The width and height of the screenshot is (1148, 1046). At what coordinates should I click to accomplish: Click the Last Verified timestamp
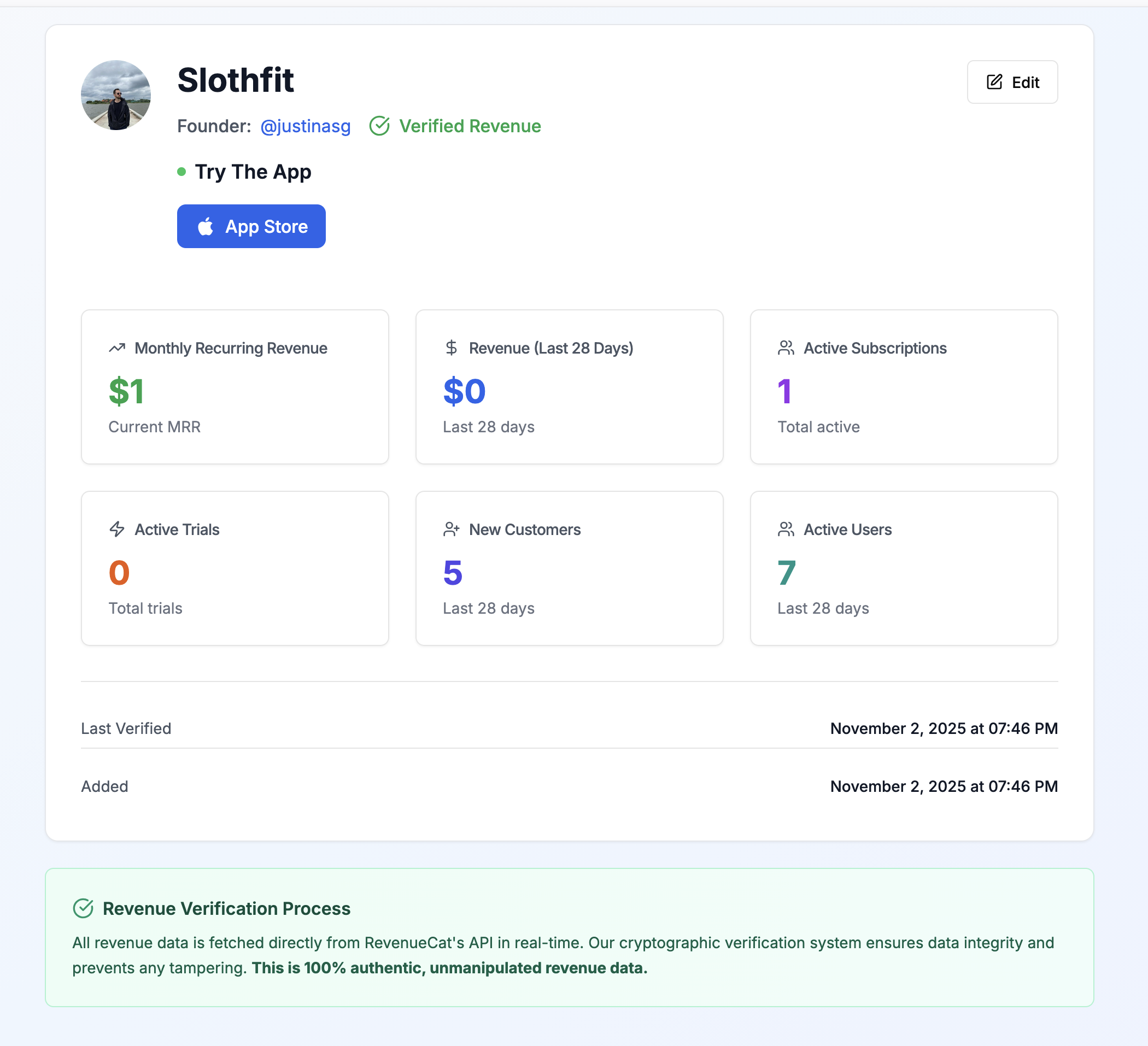(x=944, y=728)
